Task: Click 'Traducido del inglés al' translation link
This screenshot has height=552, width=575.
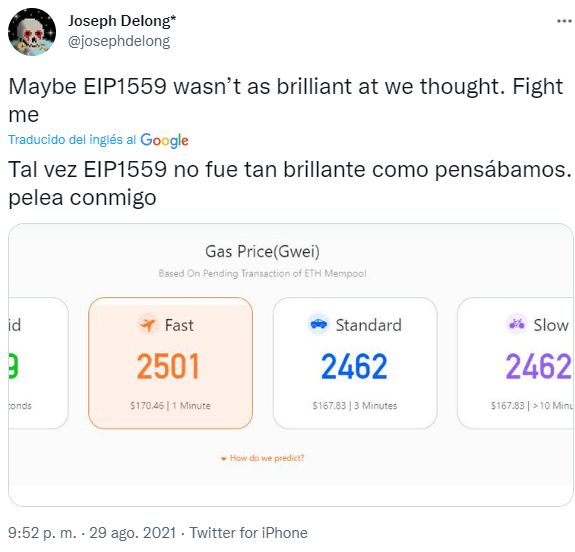Action: (x=72, y=140)
